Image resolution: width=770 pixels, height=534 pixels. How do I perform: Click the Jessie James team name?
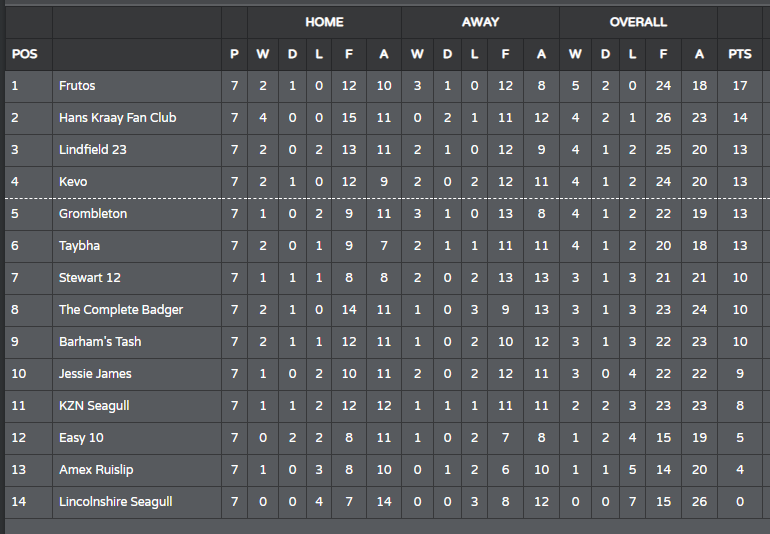click(x=95, y=374)
